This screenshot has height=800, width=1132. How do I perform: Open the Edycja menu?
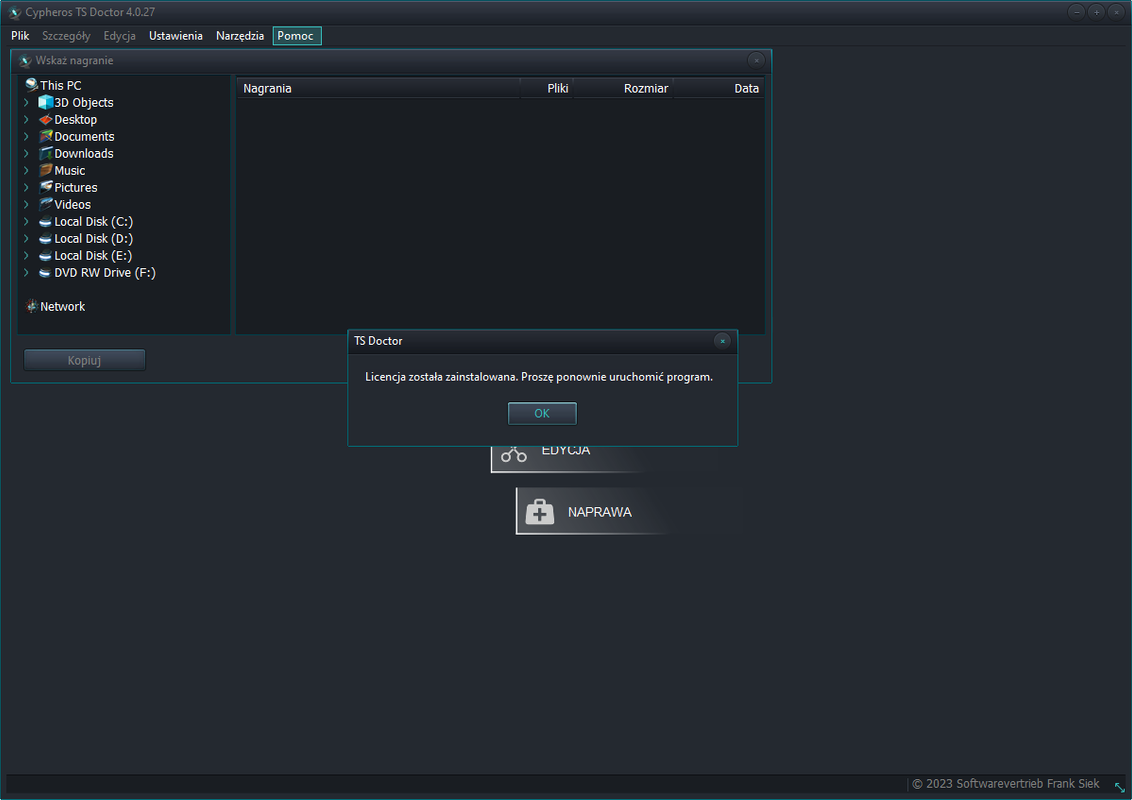click(x=119, y=35)
